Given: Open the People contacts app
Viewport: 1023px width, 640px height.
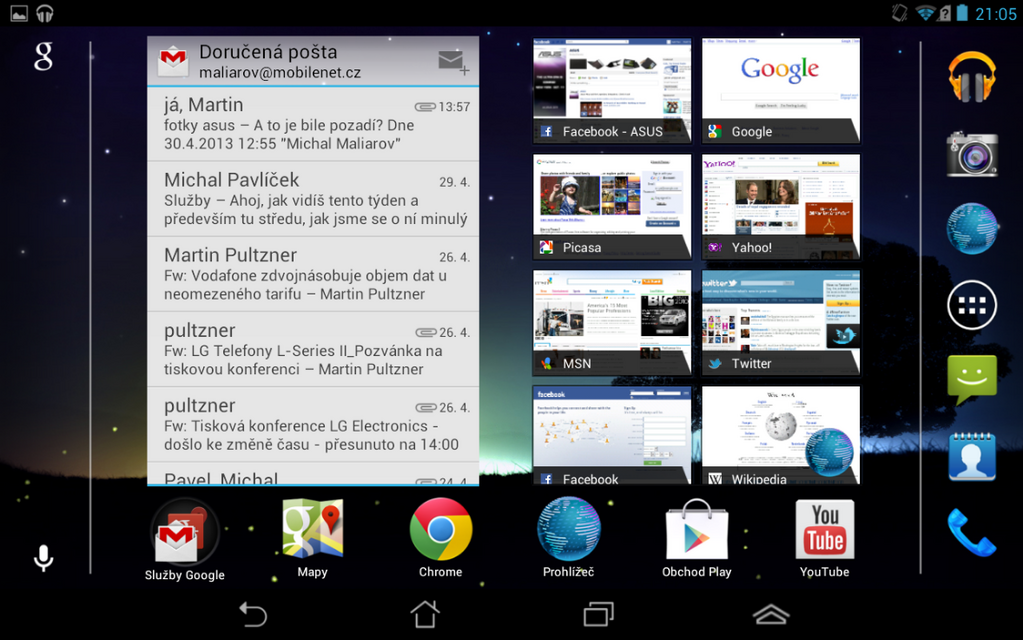Looking at the screenshot, I should pos(971,456).
